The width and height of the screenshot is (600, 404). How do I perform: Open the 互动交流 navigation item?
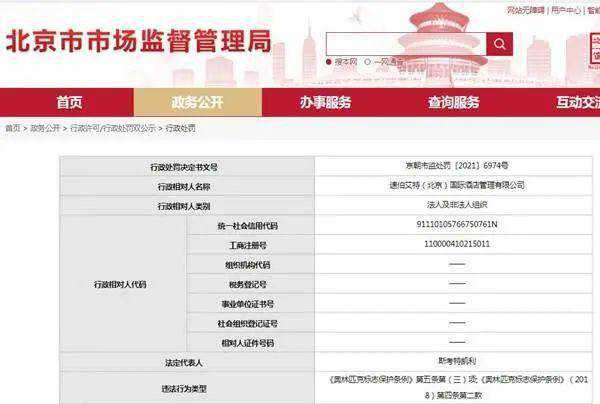coord(577,102)
